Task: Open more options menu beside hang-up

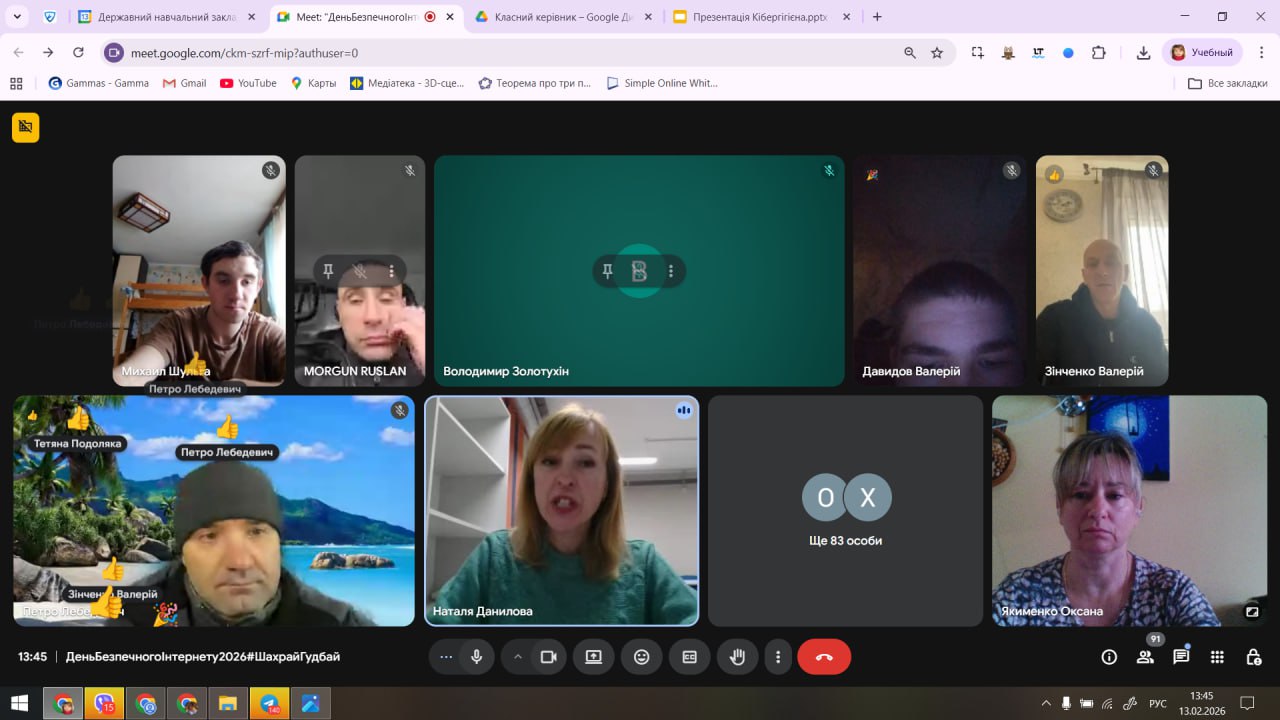Action: pyautogui.click(x=778, y=657)
